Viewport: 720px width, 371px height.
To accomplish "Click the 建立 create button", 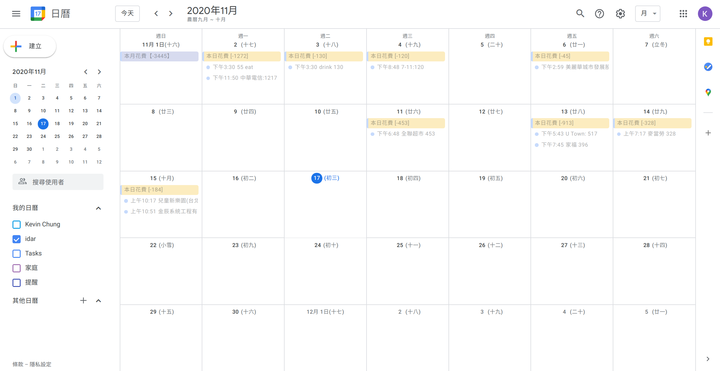I will [30, 46].
